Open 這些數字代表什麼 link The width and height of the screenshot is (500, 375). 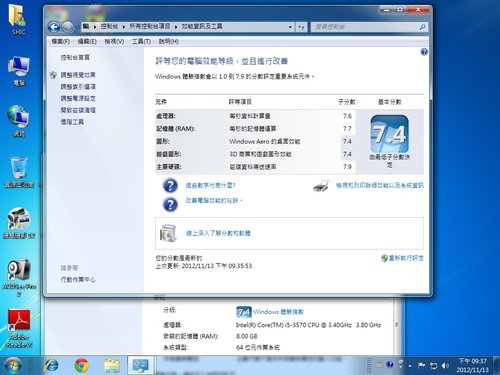(210, 185)
